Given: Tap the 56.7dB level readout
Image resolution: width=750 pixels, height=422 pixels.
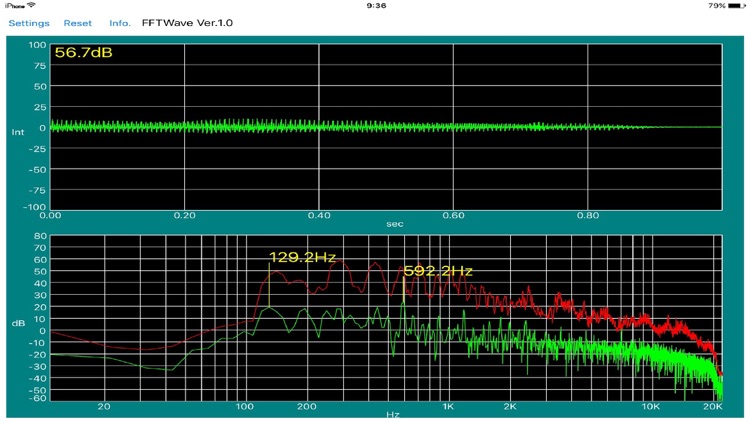Looking at the screenshot, I should [x=84, y=52].
